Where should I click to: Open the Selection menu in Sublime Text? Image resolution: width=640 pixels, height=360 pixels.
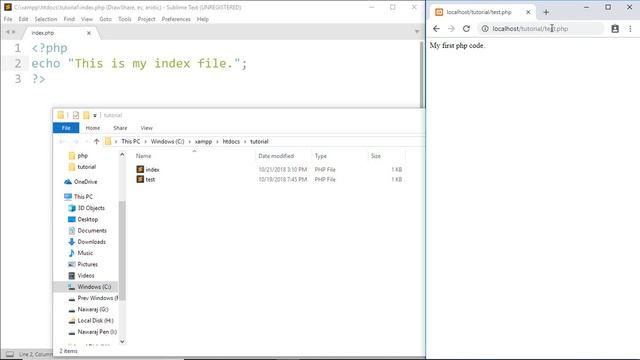46,19
